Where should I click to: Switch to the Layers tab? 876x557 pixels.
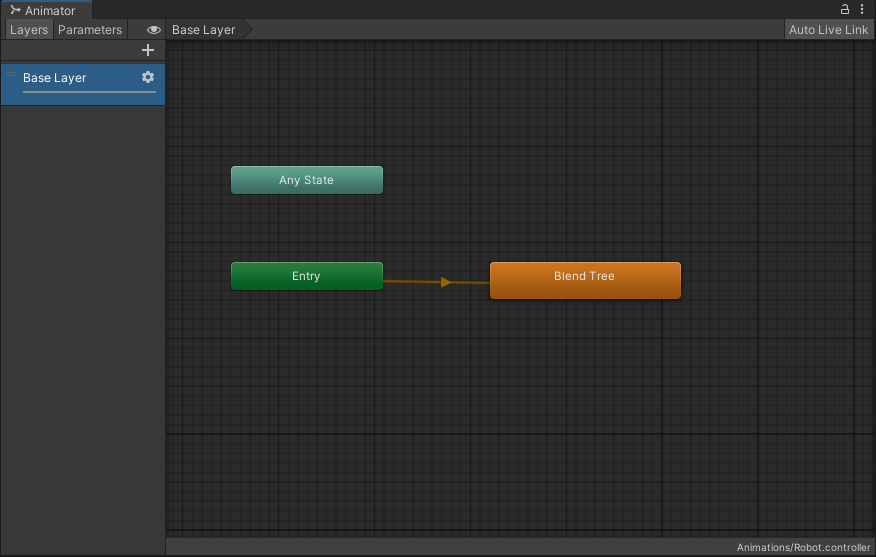[29, 30]
